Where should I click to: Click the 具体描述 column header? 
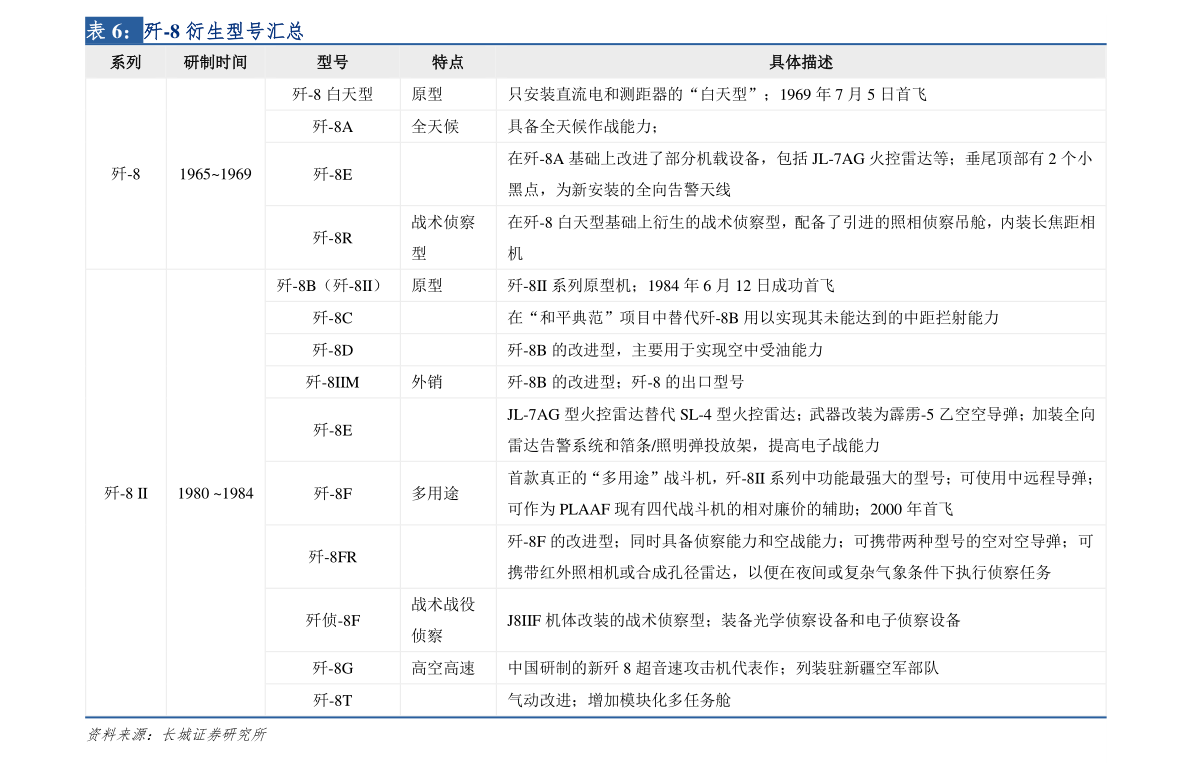pyautogui.click(x=801, y=62)
